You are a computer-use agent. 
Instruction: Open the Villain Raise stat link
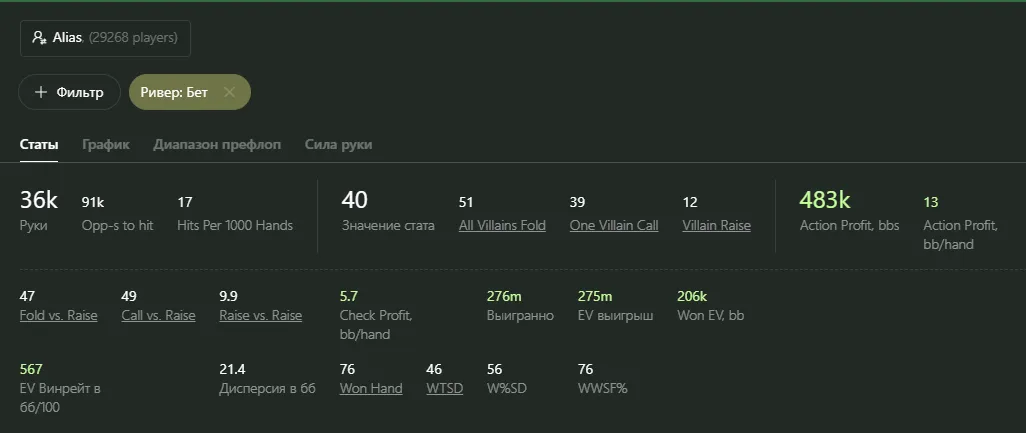[x=716, y=225]
